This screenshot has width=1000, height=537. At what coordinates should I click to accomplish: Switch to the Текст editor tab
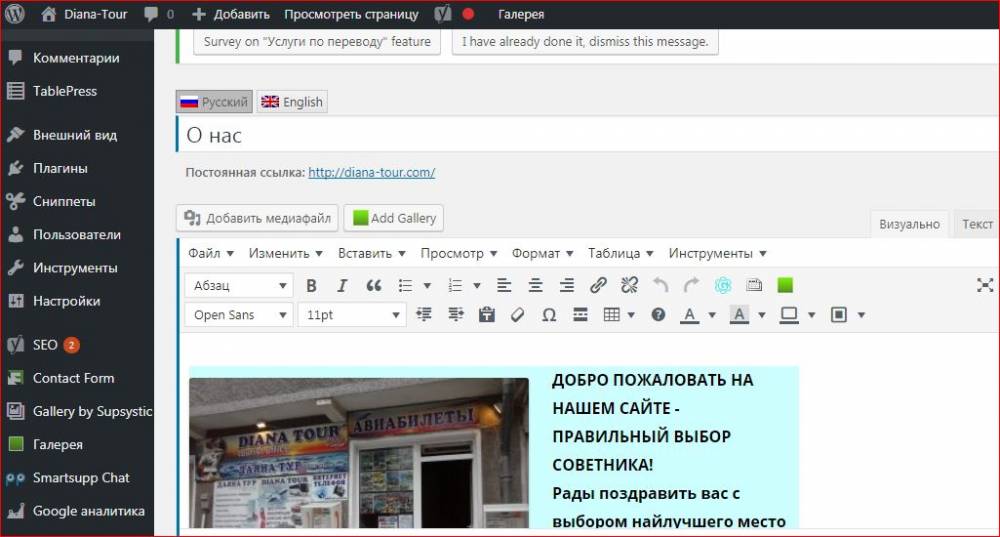point(976,224)
